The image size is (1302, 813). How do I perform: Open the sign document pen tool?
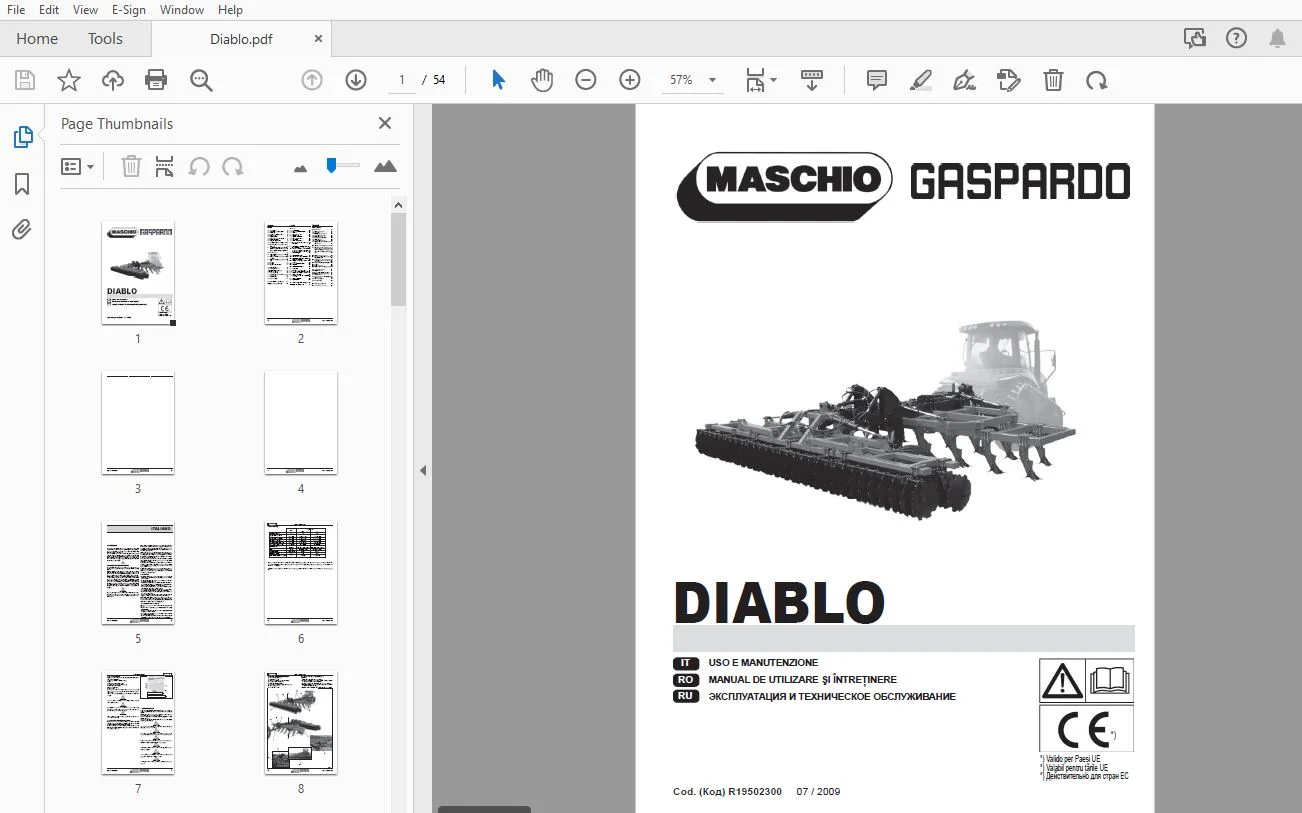click(x=965, y=80)
